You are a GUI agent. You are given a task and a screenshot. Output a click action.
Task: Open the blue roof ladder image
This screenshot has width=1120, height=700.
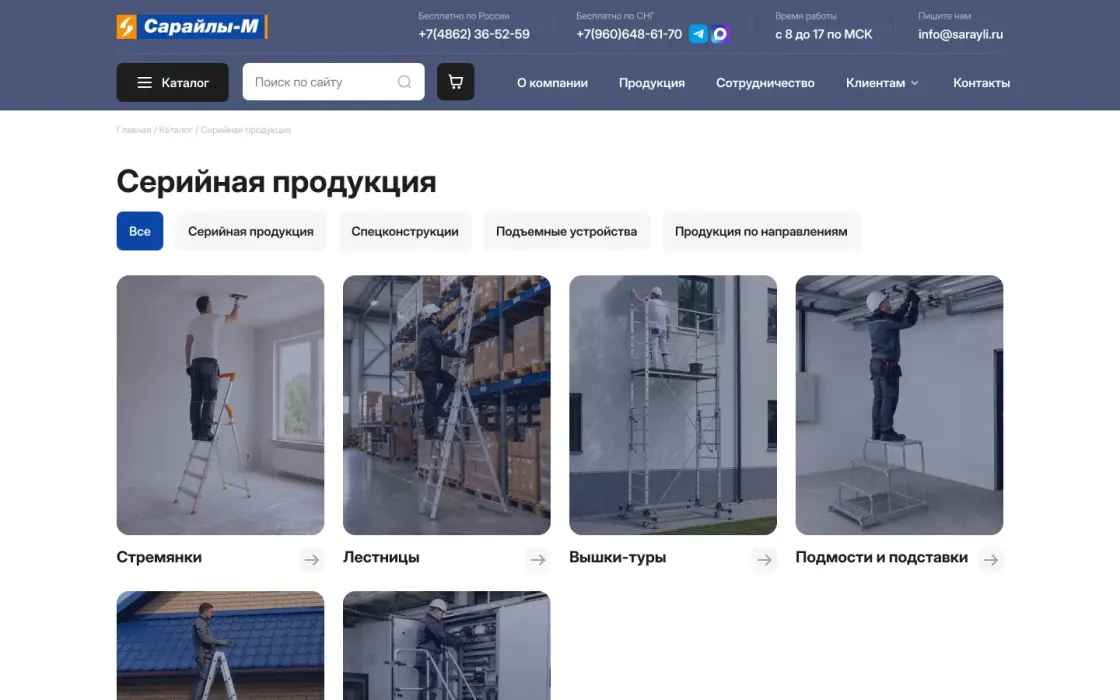[x=220, y=645]
